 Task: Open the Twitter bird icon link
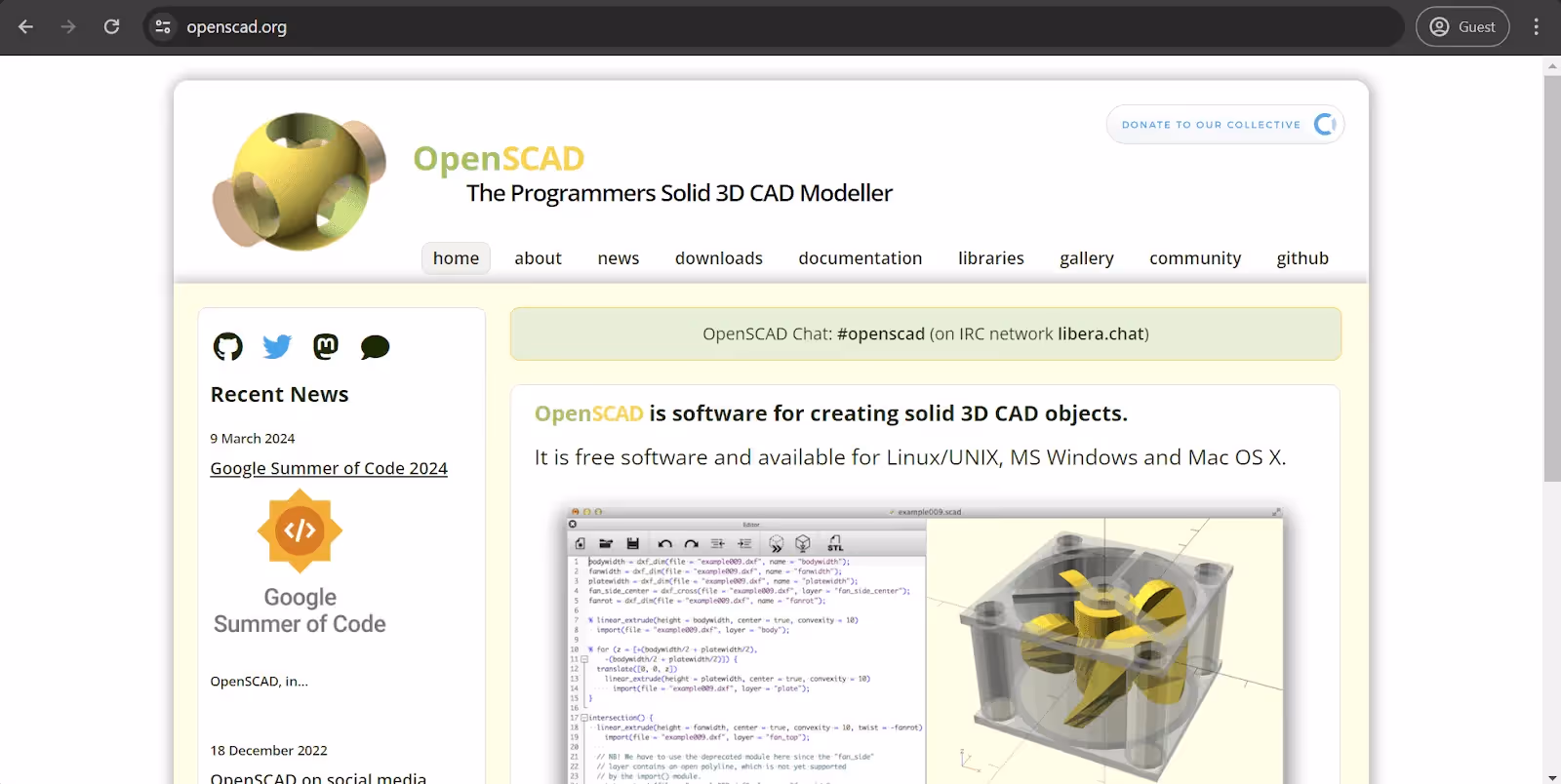277,346
